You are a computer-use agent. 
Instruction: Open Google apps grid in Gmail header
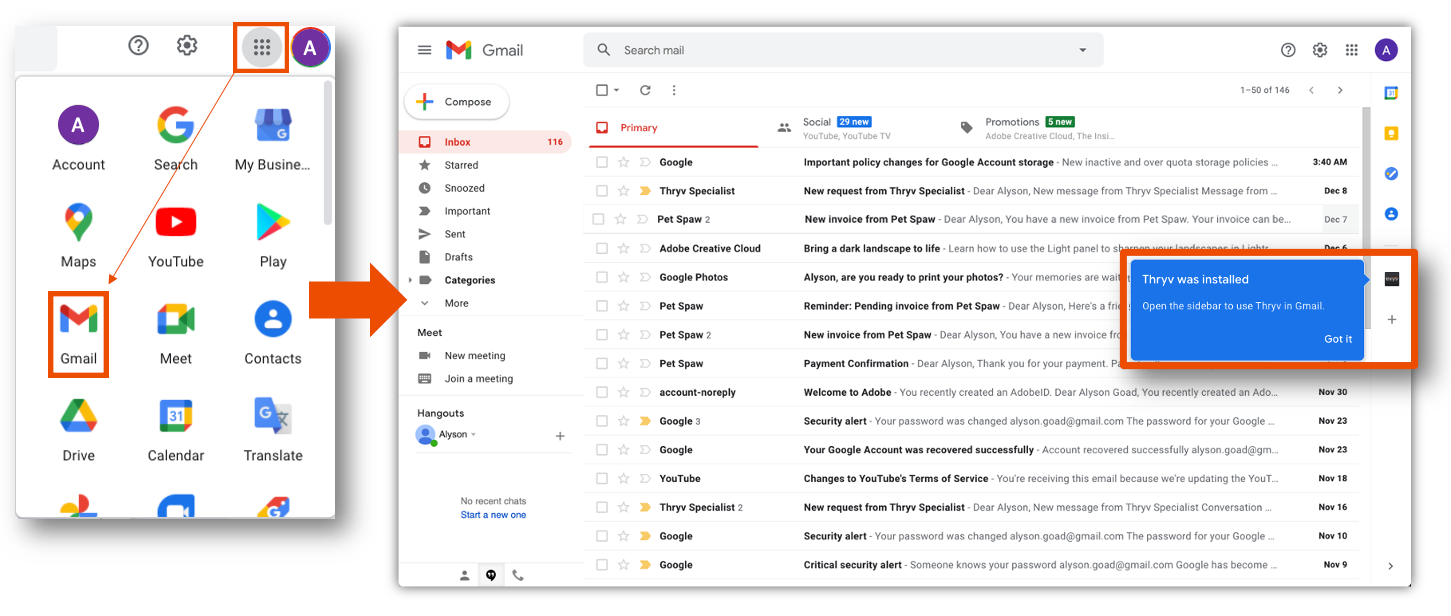tap(1352, 50)
